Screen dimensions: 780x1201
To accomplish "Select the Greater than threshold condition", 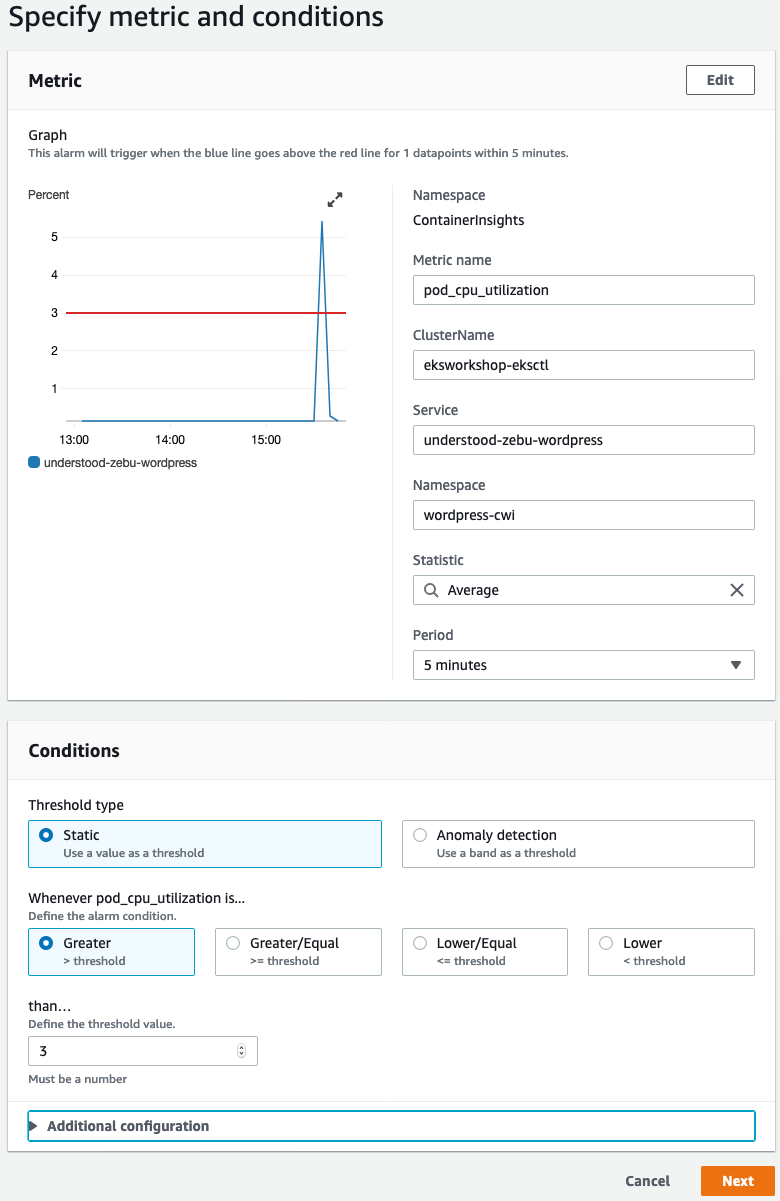I will click(x=46, y=943).
